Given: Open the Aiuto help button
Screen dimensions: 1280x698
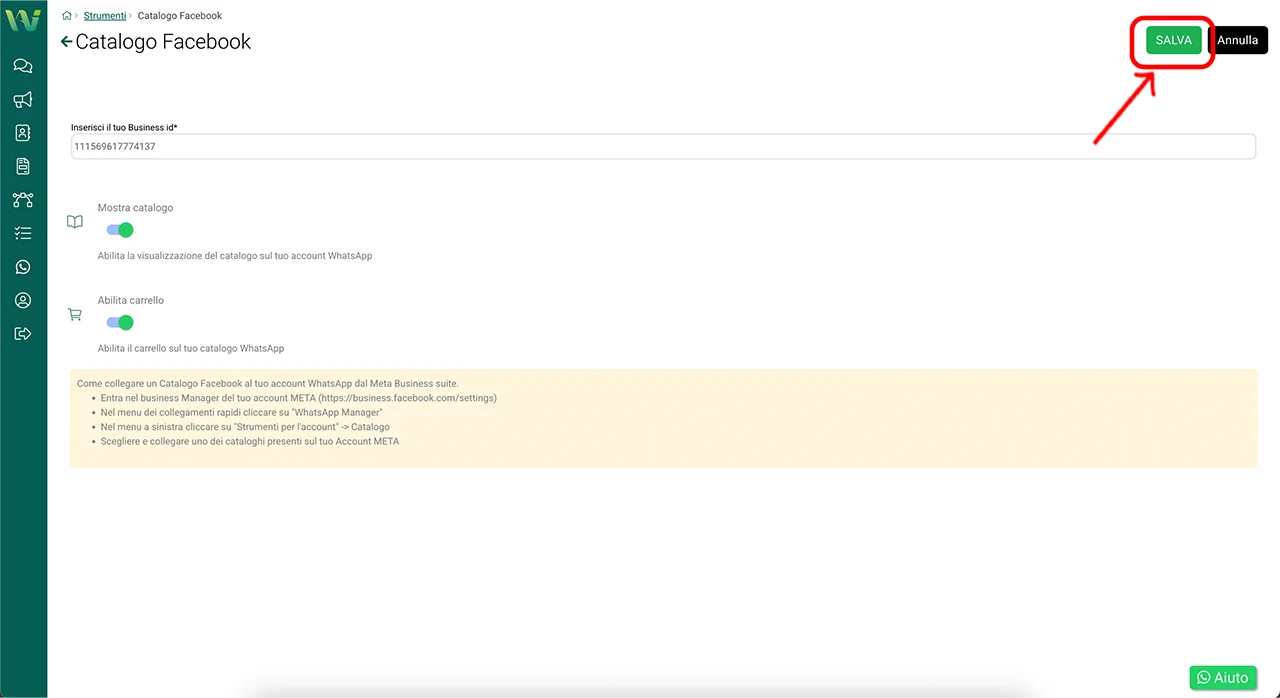Looking at the screenshot, I should coord(1223,677).
